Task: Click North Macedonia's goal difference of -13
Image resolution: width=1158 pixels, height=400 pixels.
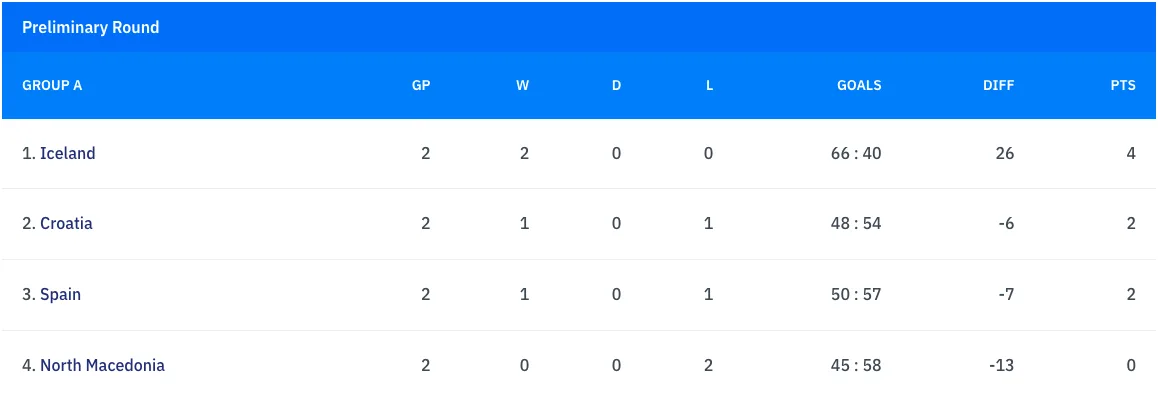Action: 1001,365
